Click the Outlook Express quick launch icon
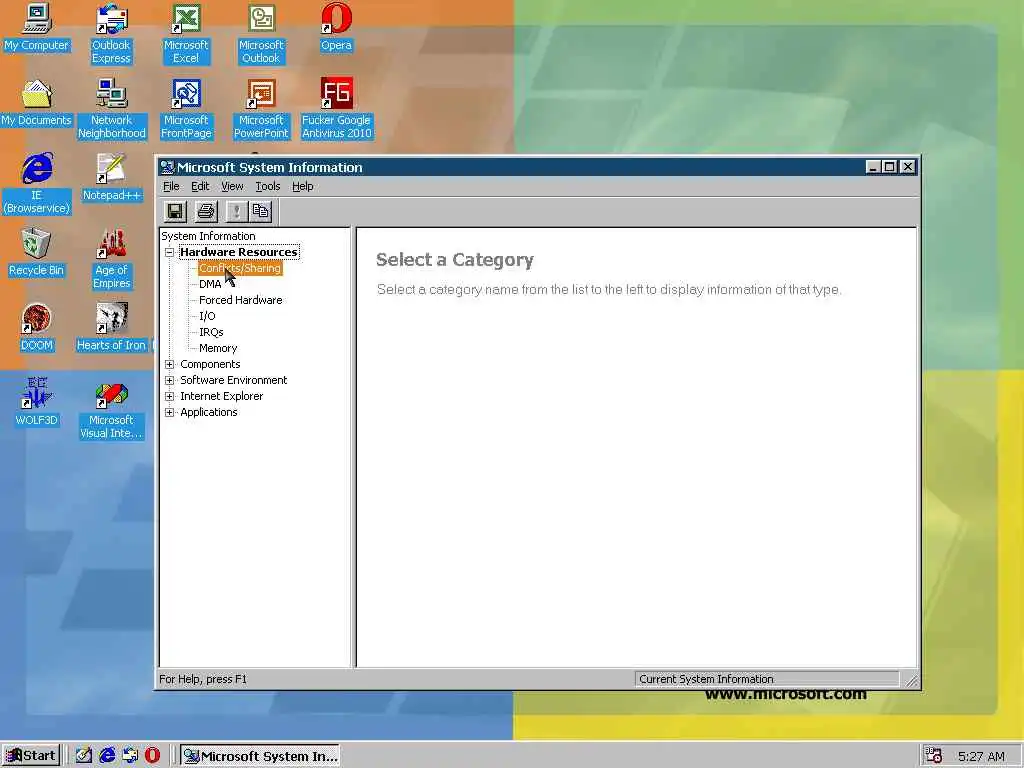This screenshot has width=1024, height=768. 130,756
